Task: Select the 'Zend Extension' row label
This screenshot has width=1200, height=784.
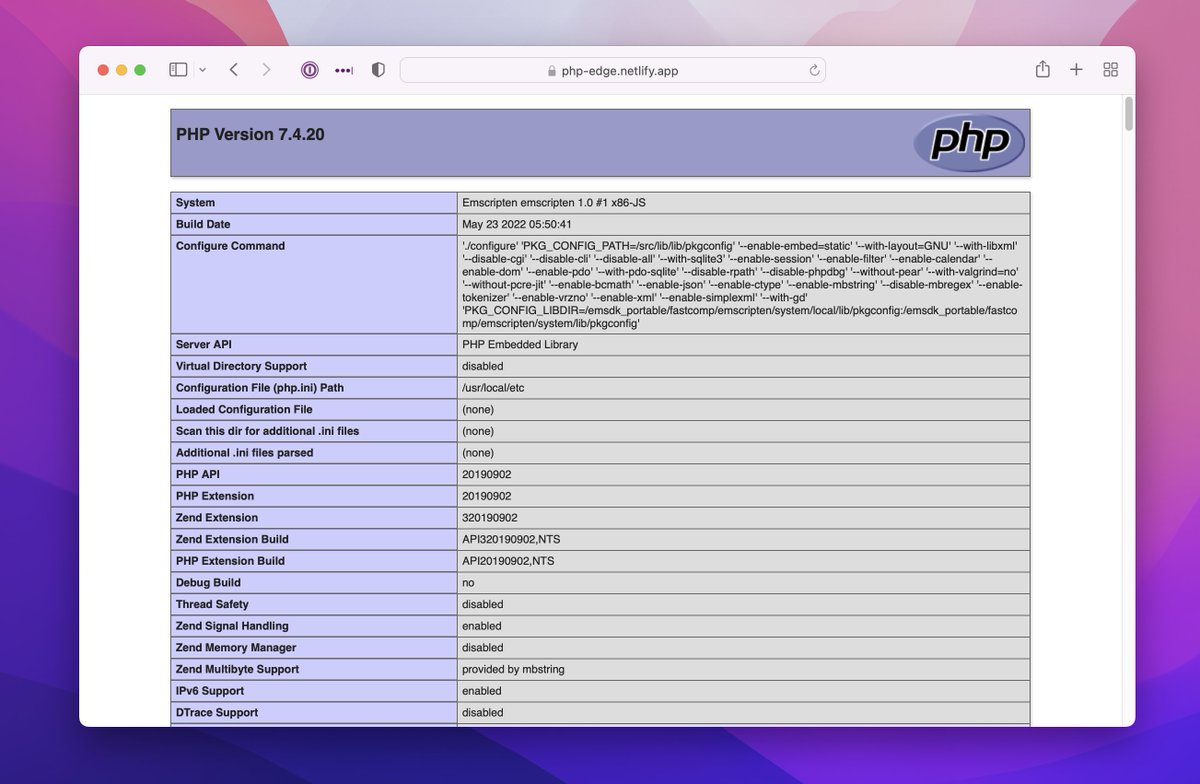Action: click(217, 518)
